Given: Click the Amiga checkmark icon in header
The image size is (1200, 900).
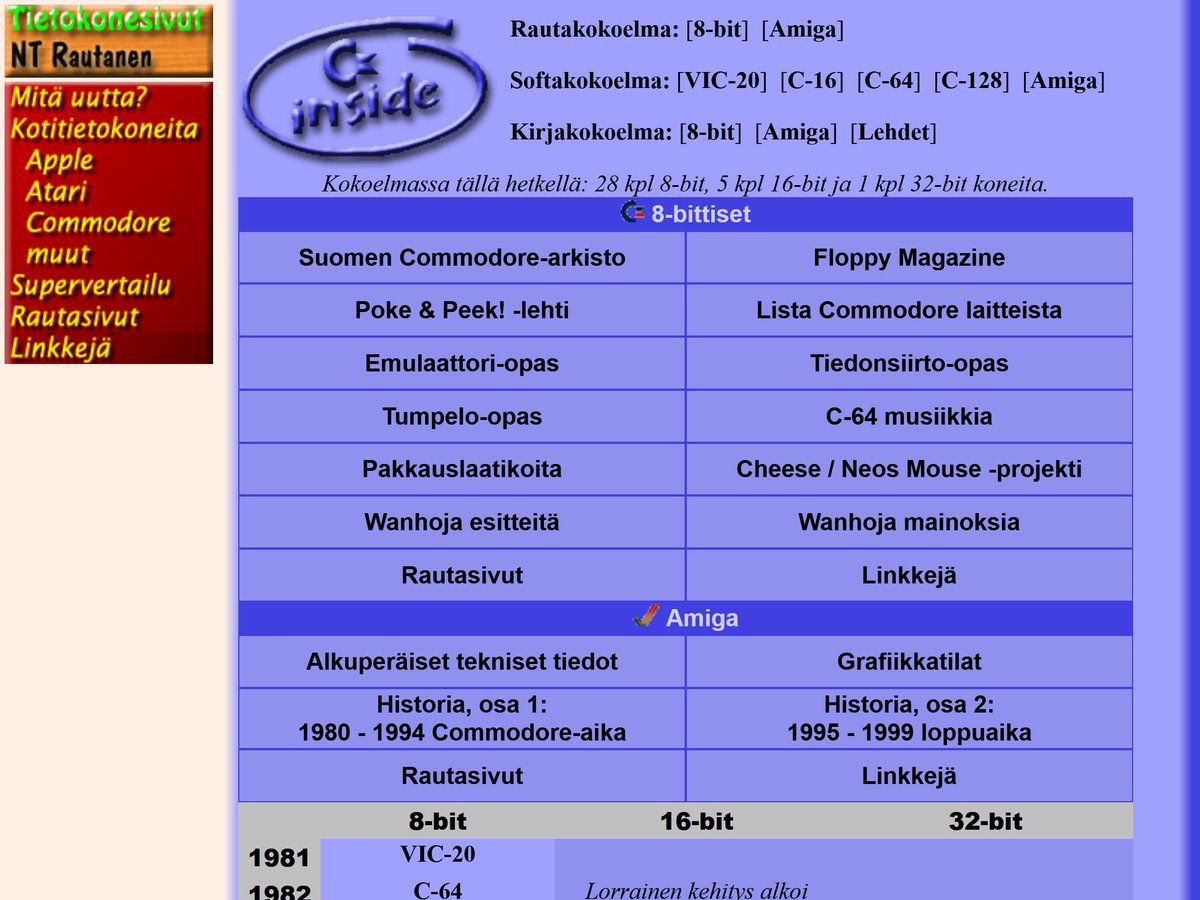Looking at the screenshot, I should pyautogui.click(x=647, y=617).
